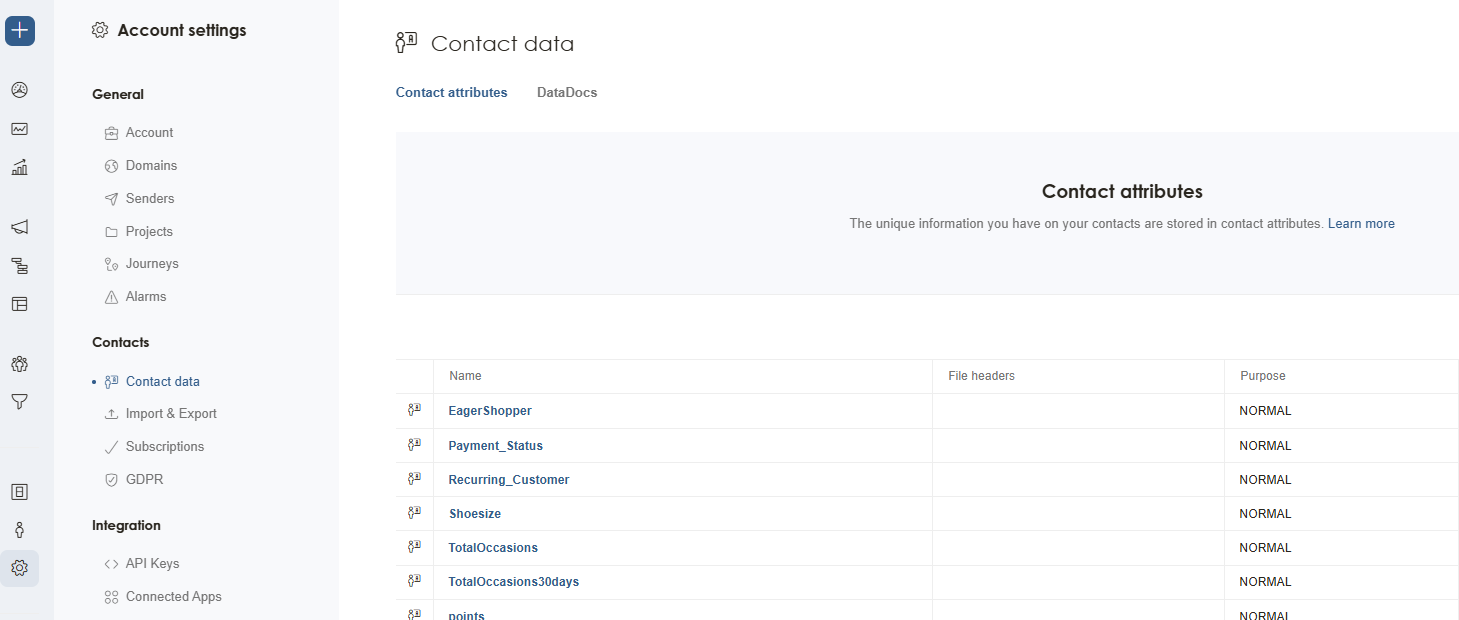Open the API Keys settings page

pyautogui.click(x=152, y=563)
